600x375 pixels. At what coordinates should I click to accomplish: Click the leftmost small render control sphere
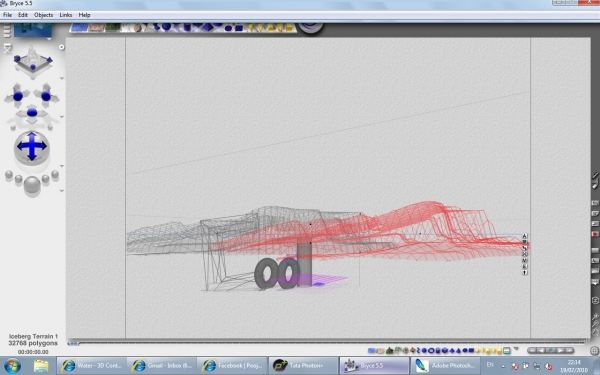pos(8,175)
